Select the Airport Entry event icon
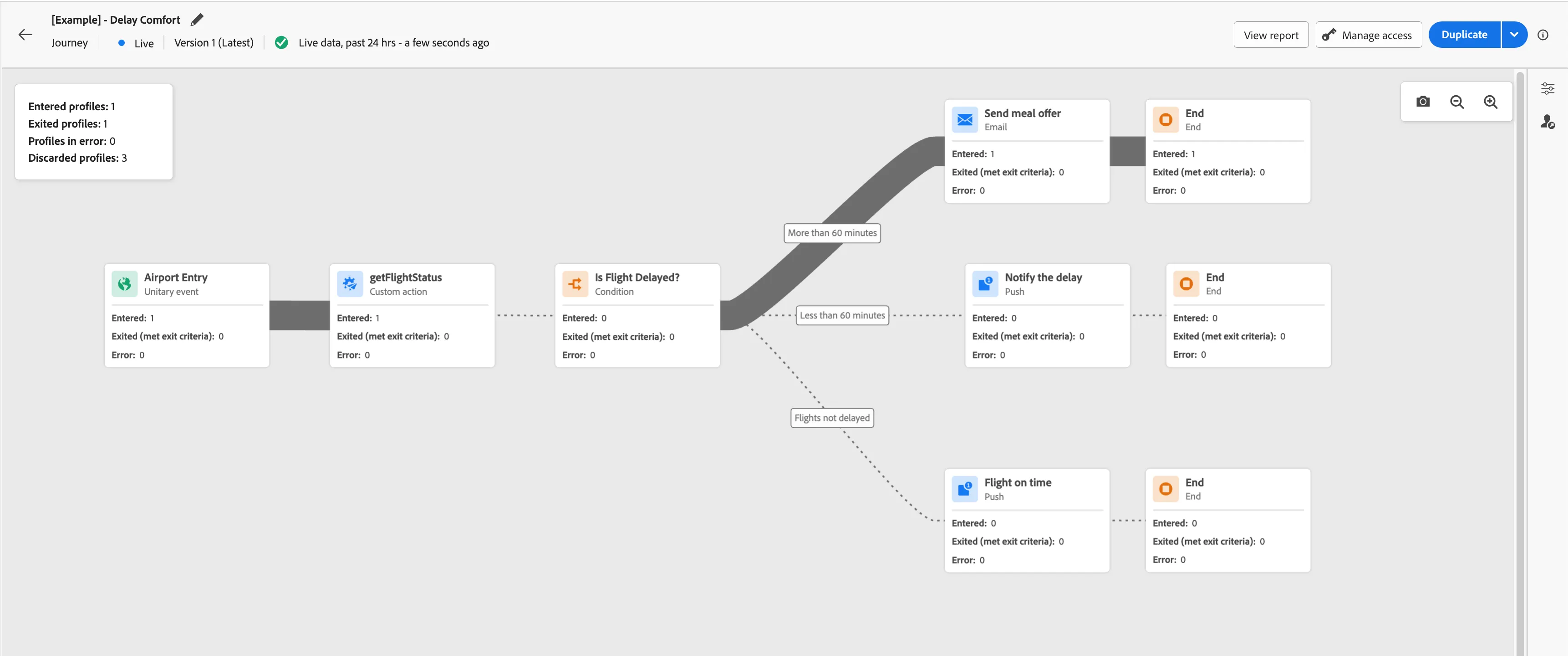The height and width of the screenshot is (656, 1568). [124, 284]
